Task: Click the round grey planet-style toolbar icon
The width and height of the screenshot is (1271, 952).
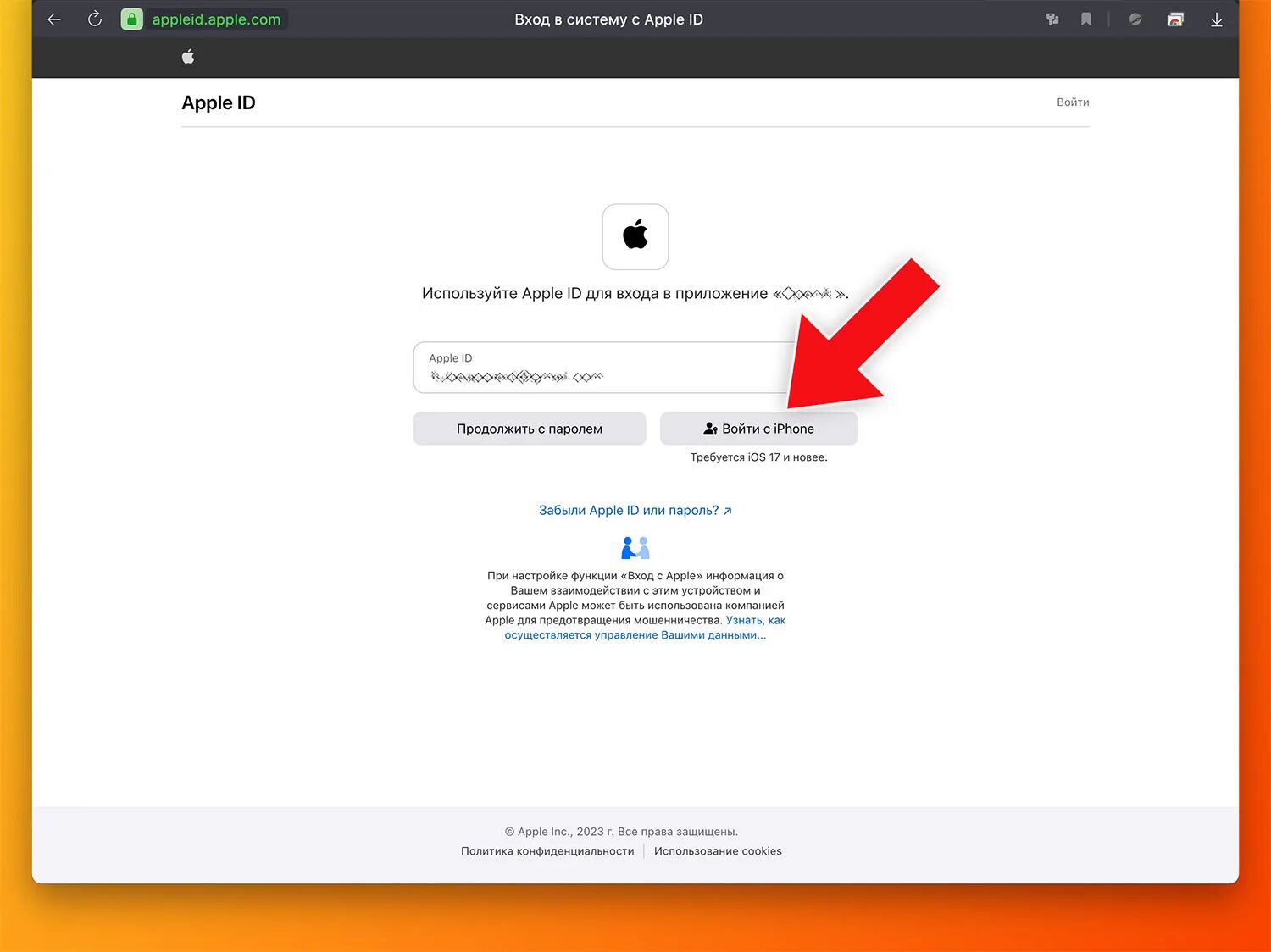Action: 1135,19
